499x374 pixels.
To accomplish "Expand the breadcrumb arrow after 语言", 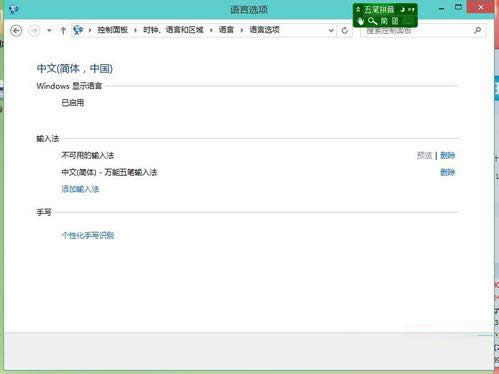I will (x=242, y=30).
